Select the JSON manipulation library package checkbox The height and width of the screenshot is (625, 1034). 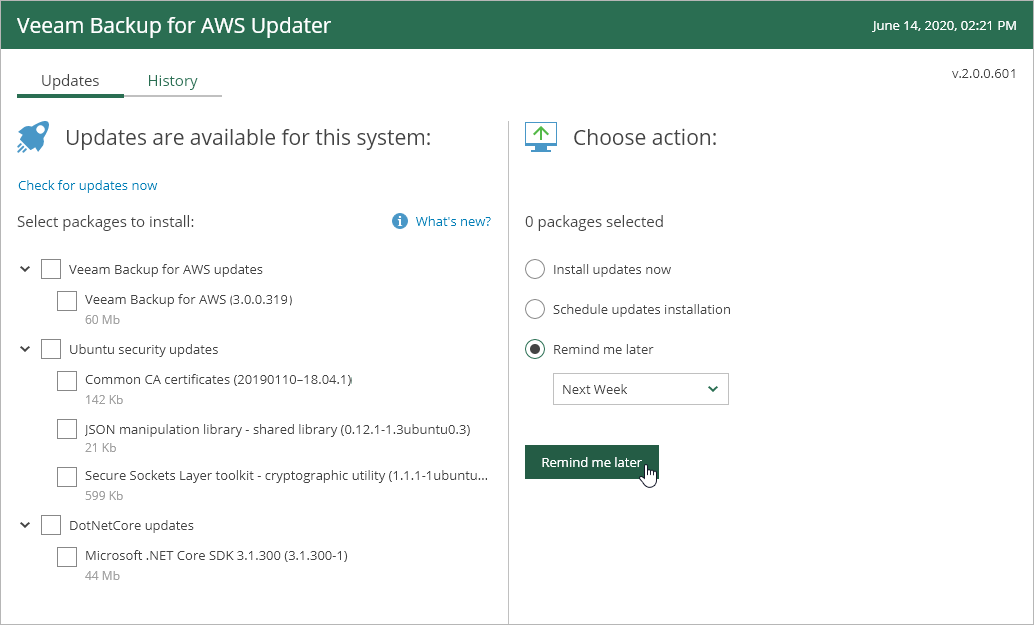(x=67, y=429)
